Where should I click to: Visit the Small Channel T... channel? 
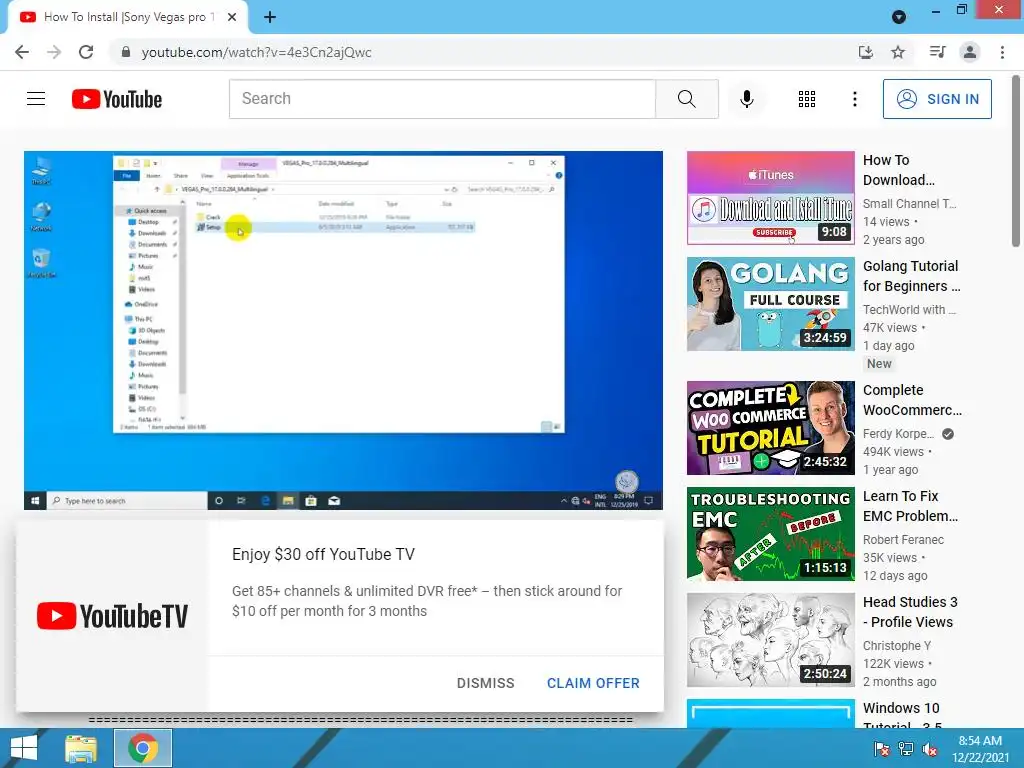909,203
